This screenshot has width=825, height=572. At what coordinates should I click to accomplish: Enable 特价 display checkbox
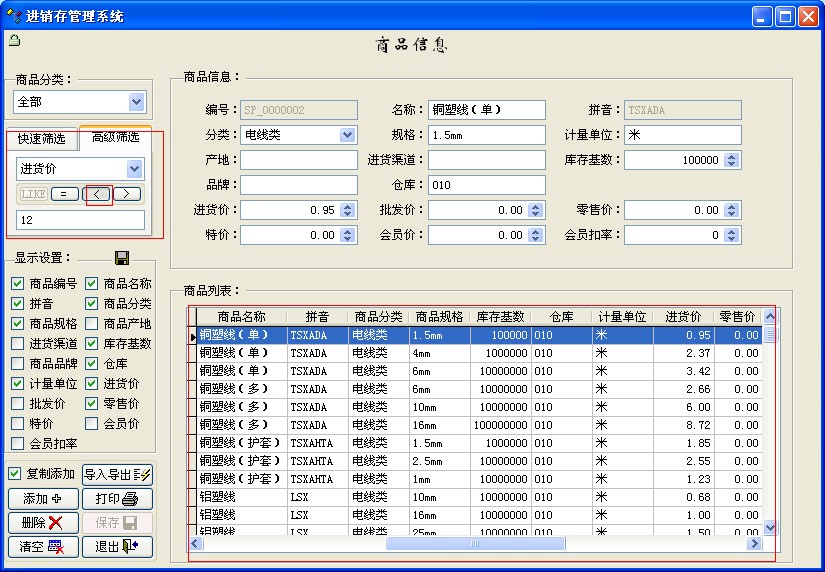point(17,424)
